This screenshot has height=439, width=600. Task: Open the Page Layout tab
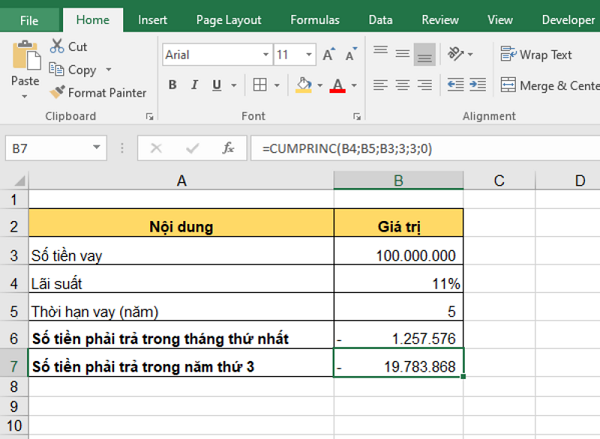click(x=228, y=19)
